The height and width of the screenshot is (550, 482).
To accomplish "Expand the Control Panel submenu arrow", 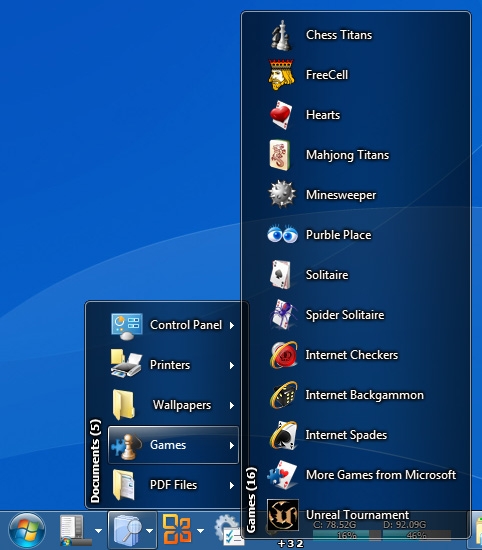I will (232, 326).
